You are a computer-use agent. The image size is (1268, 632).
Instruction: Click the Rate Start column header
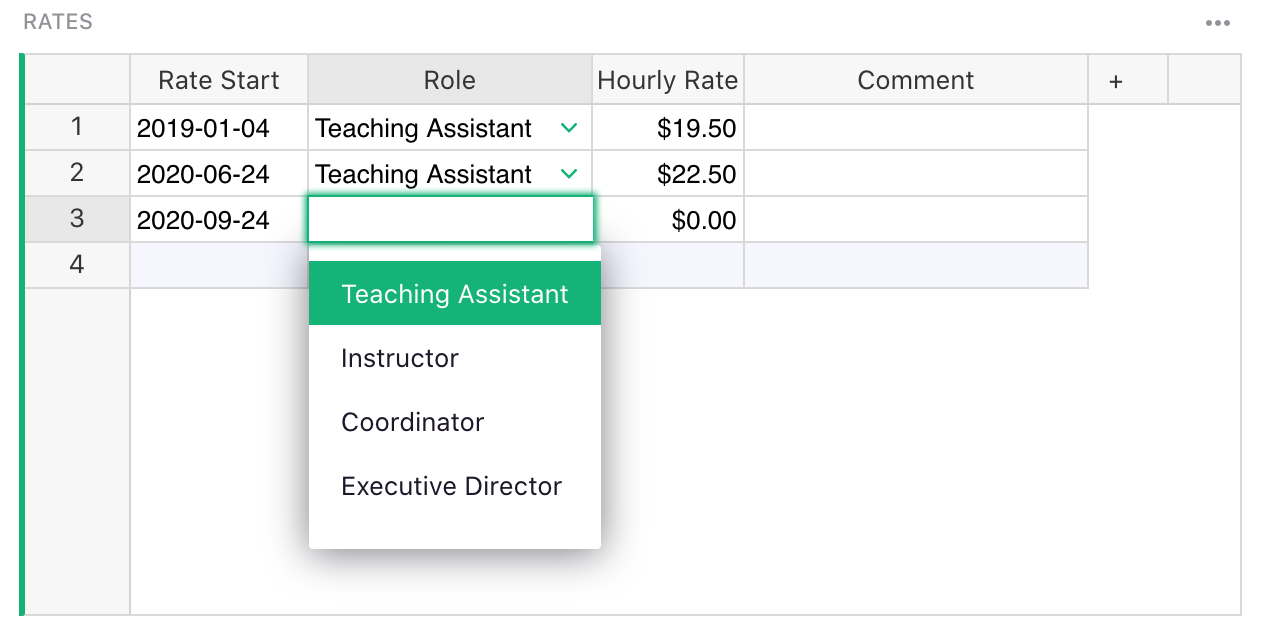point(218,79)
